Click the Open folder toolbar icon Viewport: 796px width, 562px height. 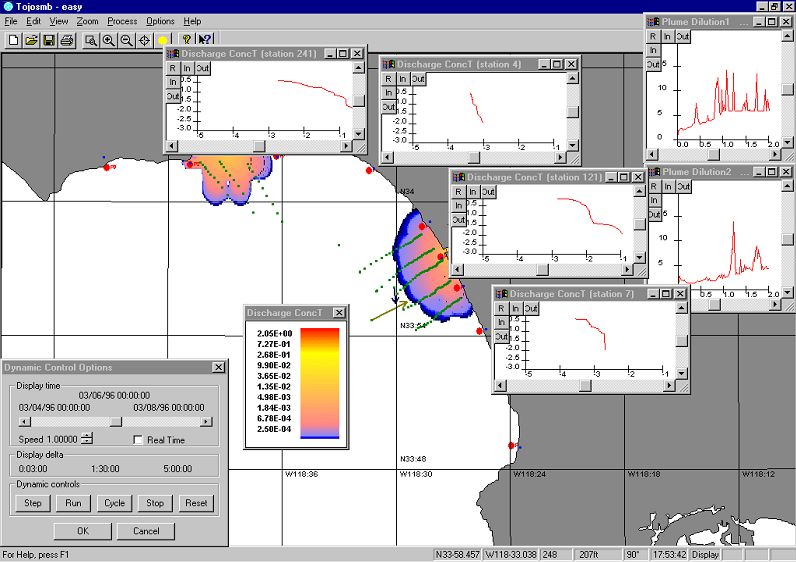click(31, 40)
